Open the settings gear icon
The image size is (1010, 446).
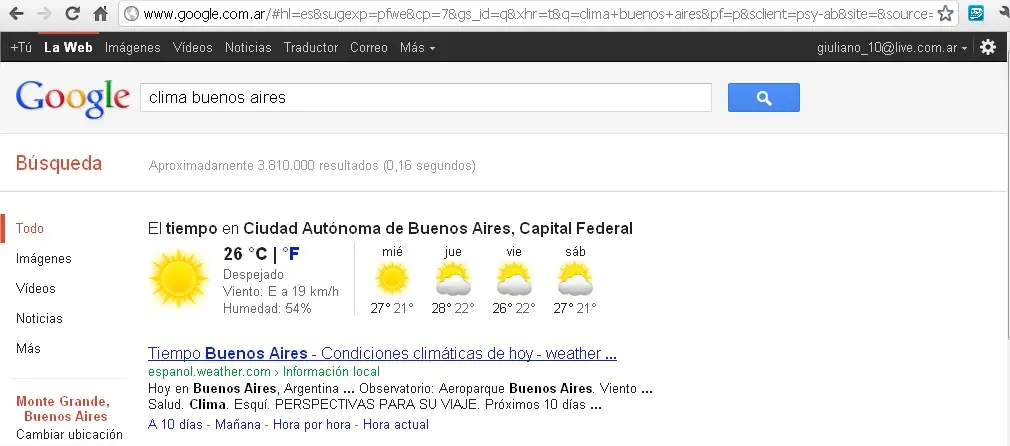tap(987, 47)
